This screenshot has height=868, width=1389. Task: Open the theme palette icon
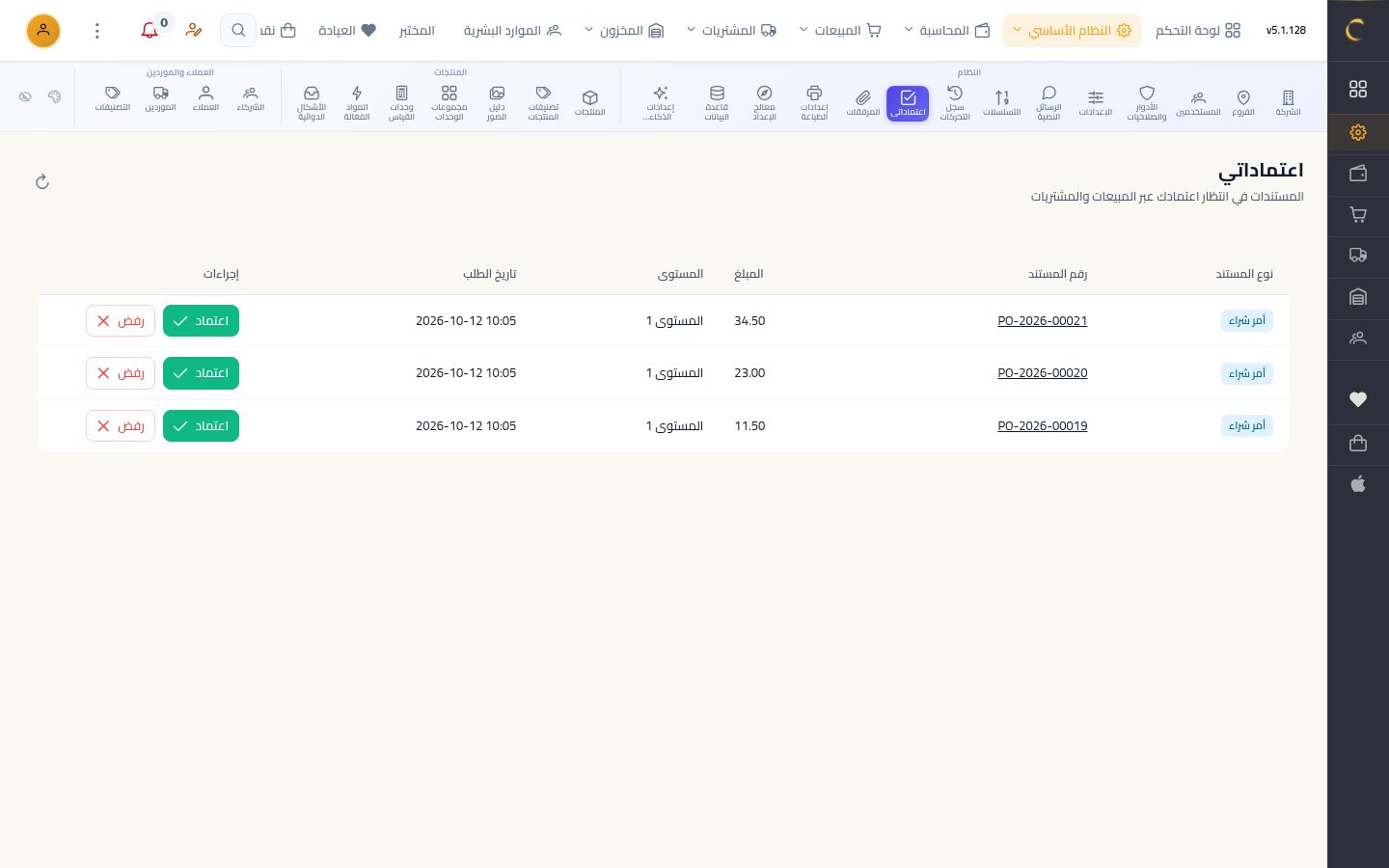tap(54, 96)
